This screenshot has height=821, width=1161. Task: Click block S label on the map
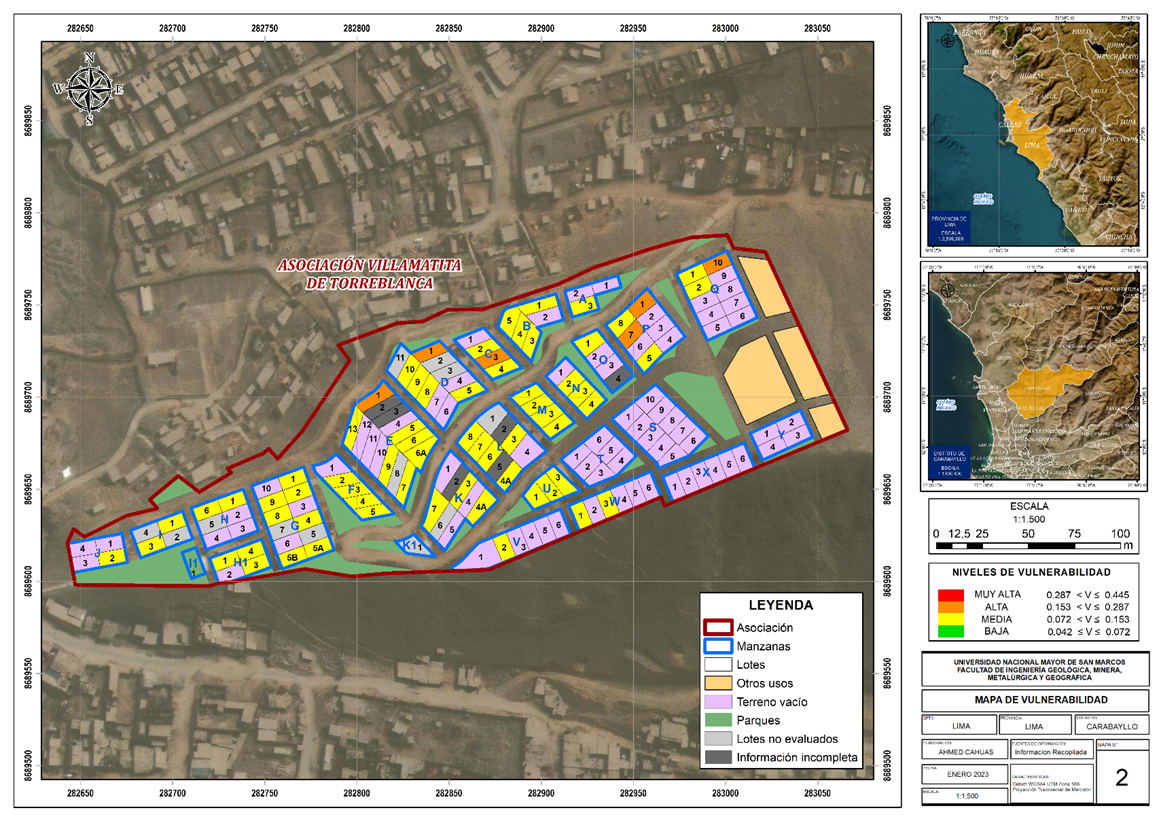(652, 428)
